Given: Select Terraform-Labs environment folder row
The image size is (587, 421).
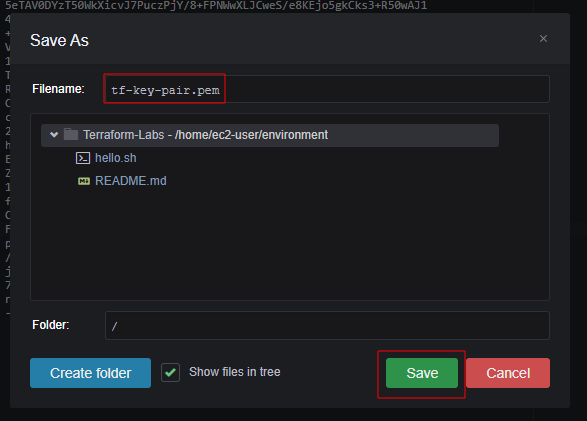Looking at the screenshot, I should [270, 135].
